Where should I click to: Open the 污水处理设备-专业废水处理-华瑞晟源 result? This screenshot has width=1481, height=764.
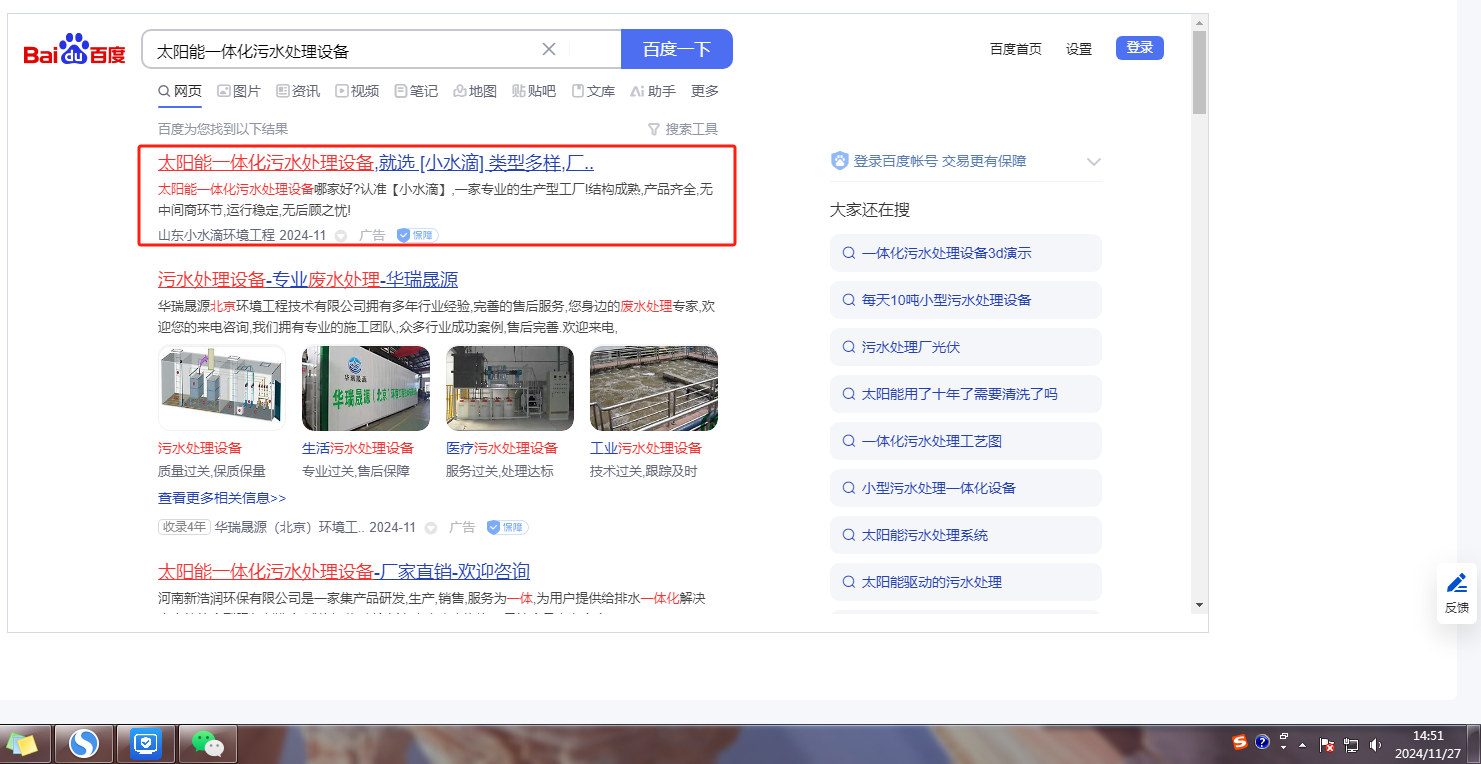pos(308,279)
